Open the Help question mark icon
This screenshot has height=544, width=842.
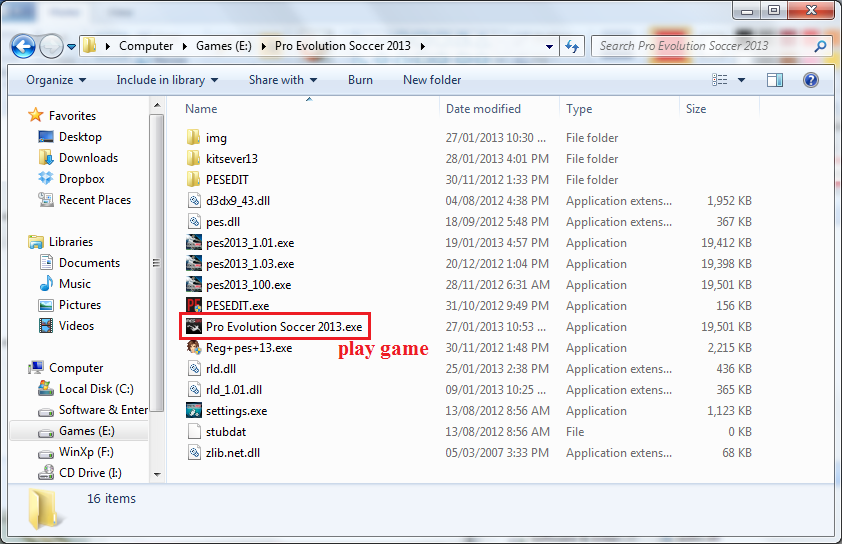coord(810,80)
